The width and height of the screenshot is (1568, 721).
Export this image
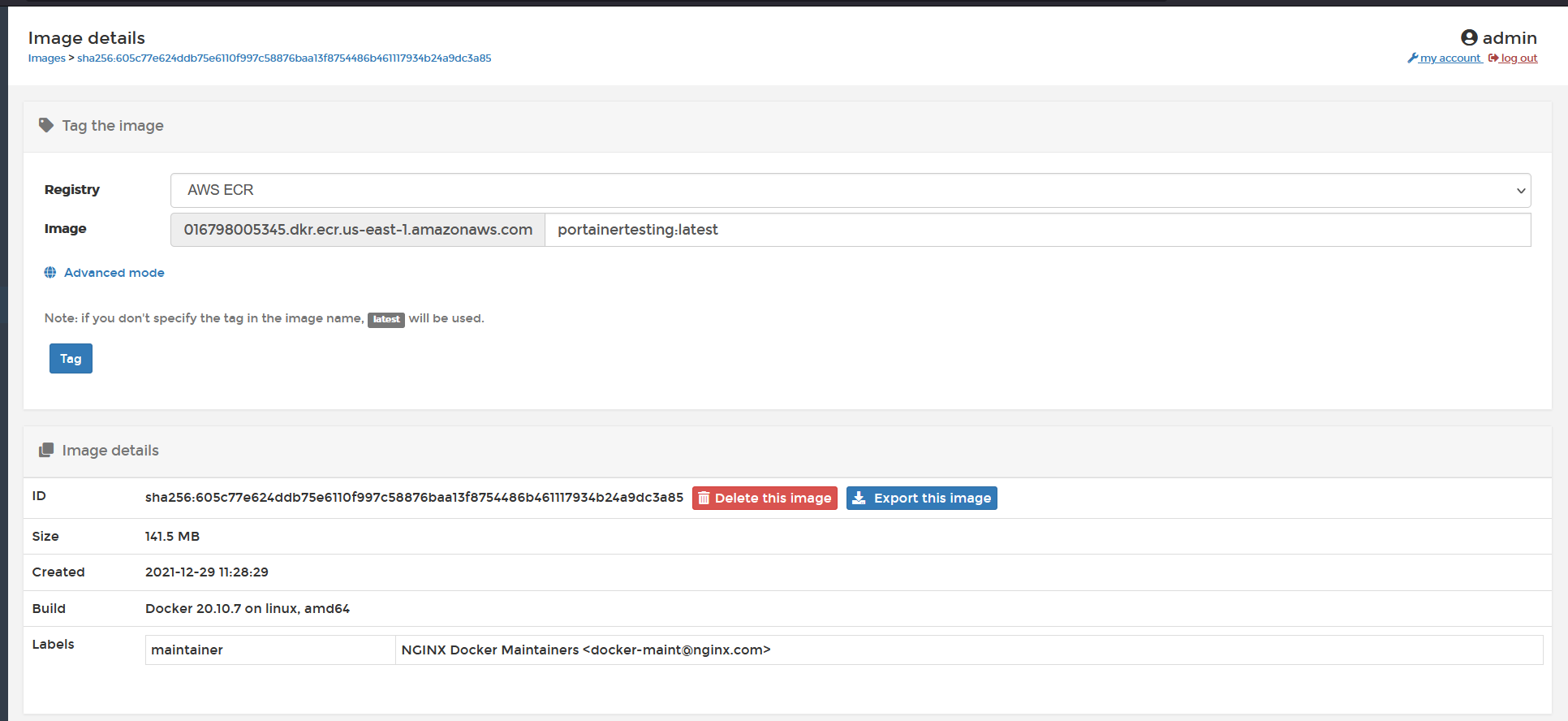(922, 499)
